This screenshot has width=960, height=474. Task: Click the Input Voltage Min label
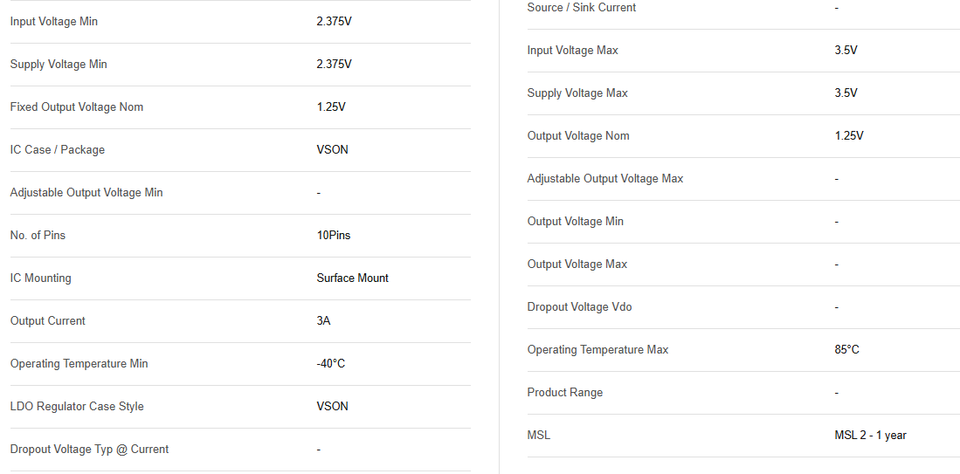(54, 21)
